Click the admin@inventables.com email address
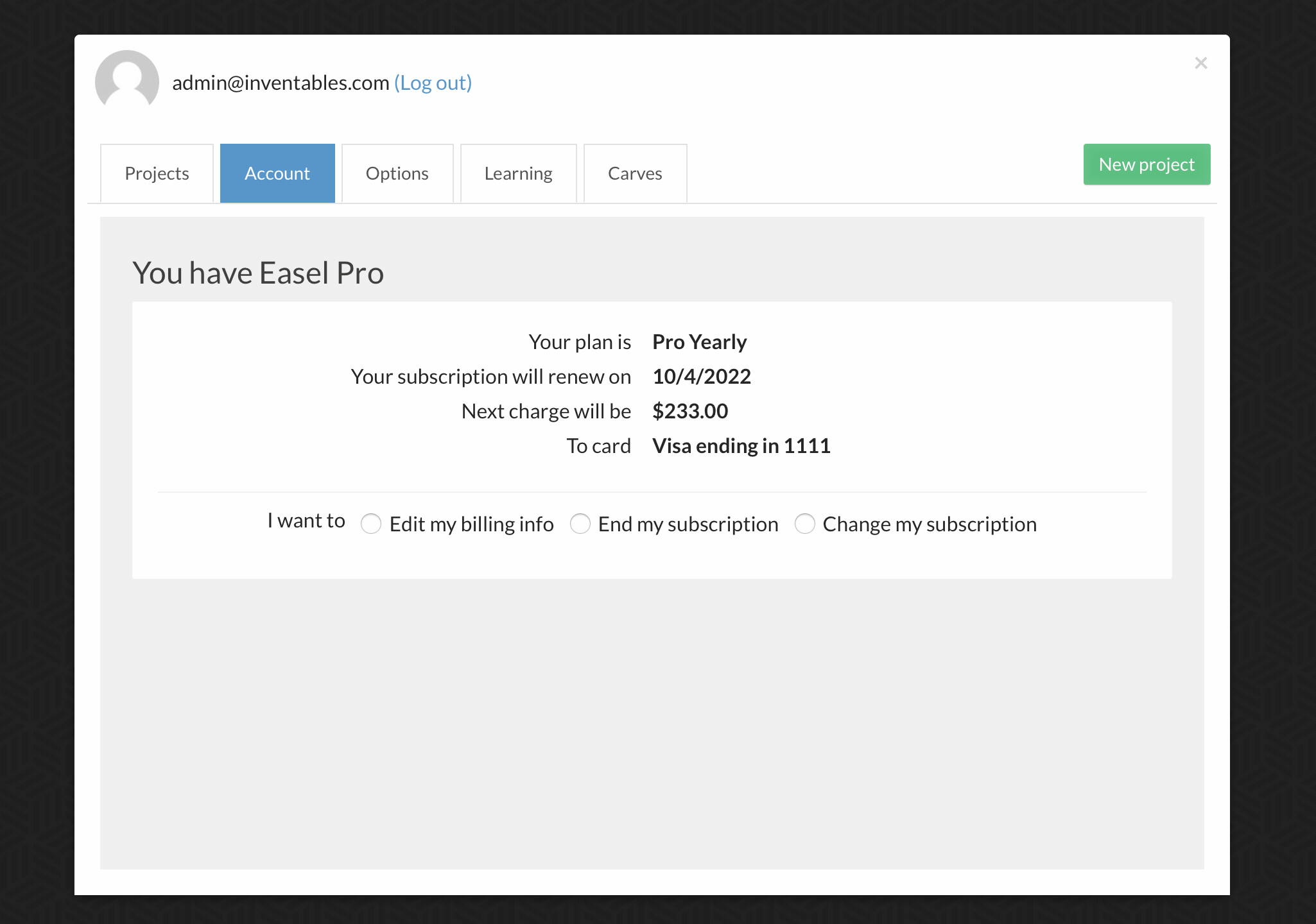This screenshot has height=924, width=1316. [281, 83]
